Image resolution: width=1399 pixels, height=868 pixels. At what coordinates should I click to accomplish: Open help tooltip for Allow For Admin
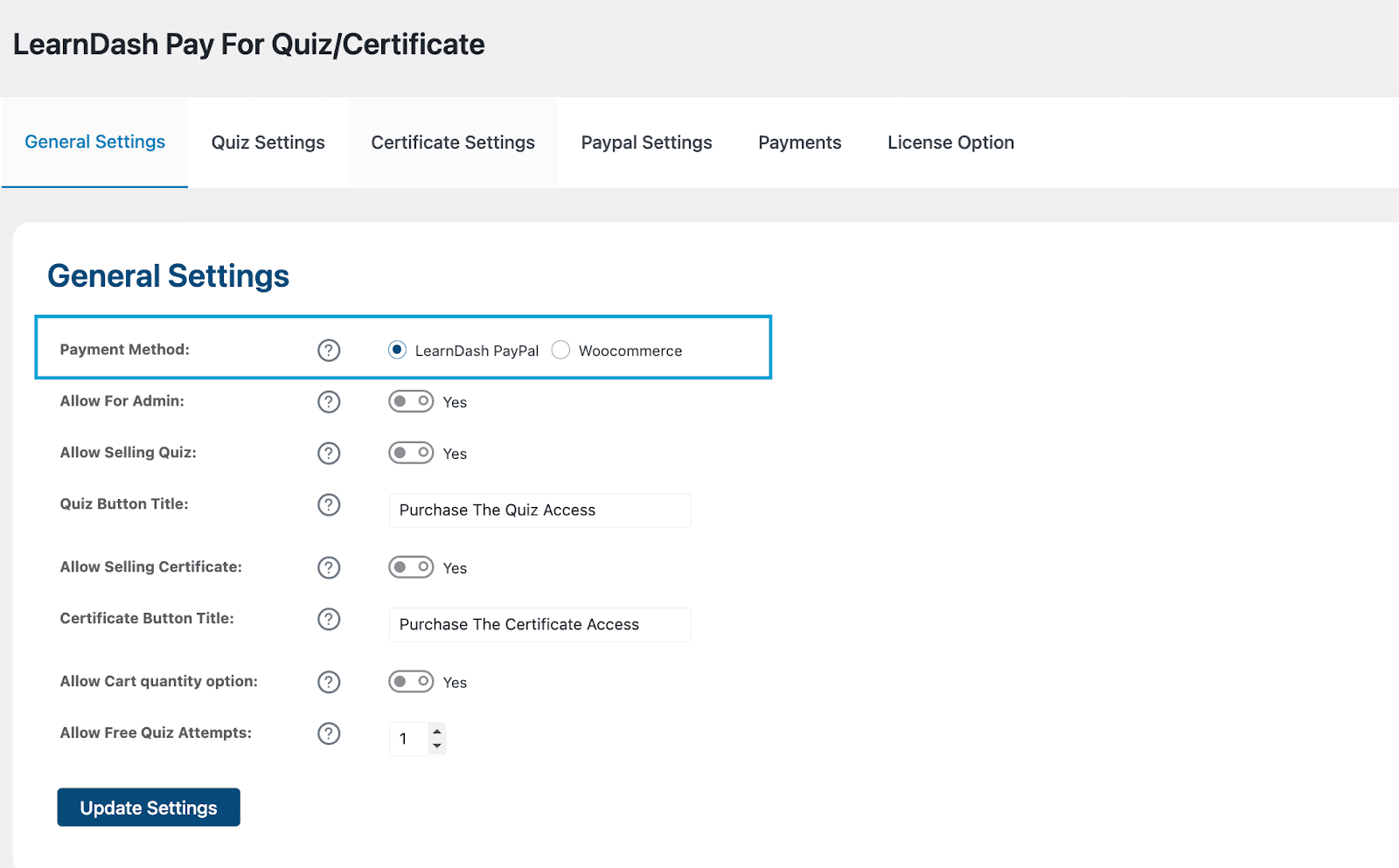tap(329, 402)
